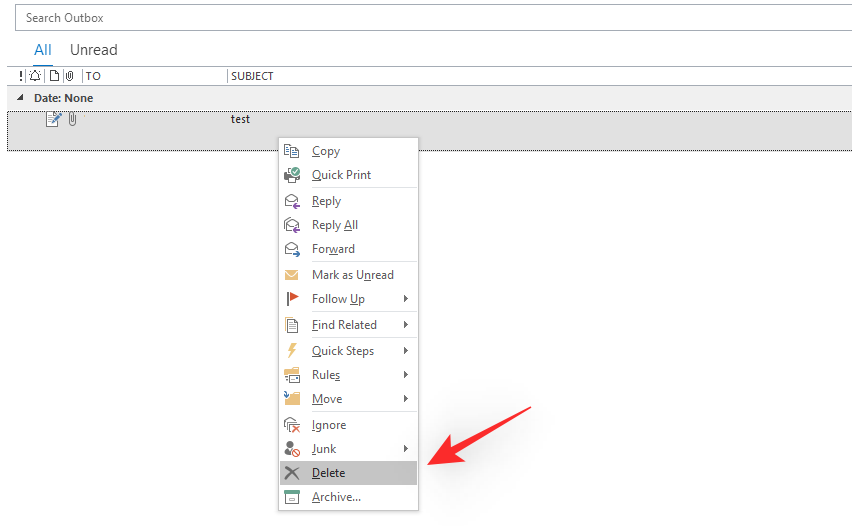The width and height of the screenshot is (852, 526).
Task: Sort messages by the TO column header
Action: 94,76
